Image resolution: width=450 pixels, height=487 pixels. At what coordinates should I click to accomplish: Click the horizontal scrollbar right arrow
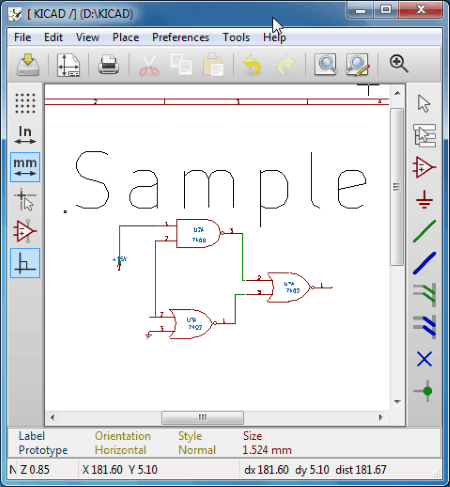(380, 417)
